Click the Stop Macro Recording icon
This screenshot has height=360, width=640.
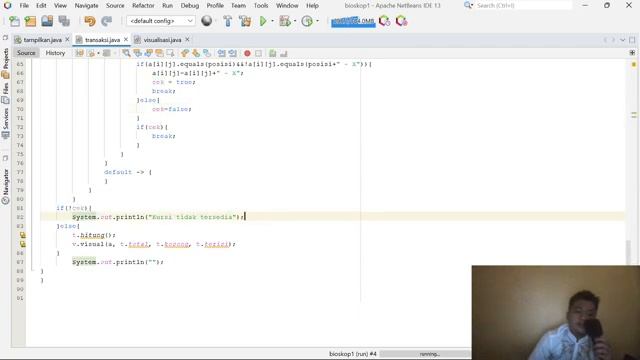(x=258, y=53)
